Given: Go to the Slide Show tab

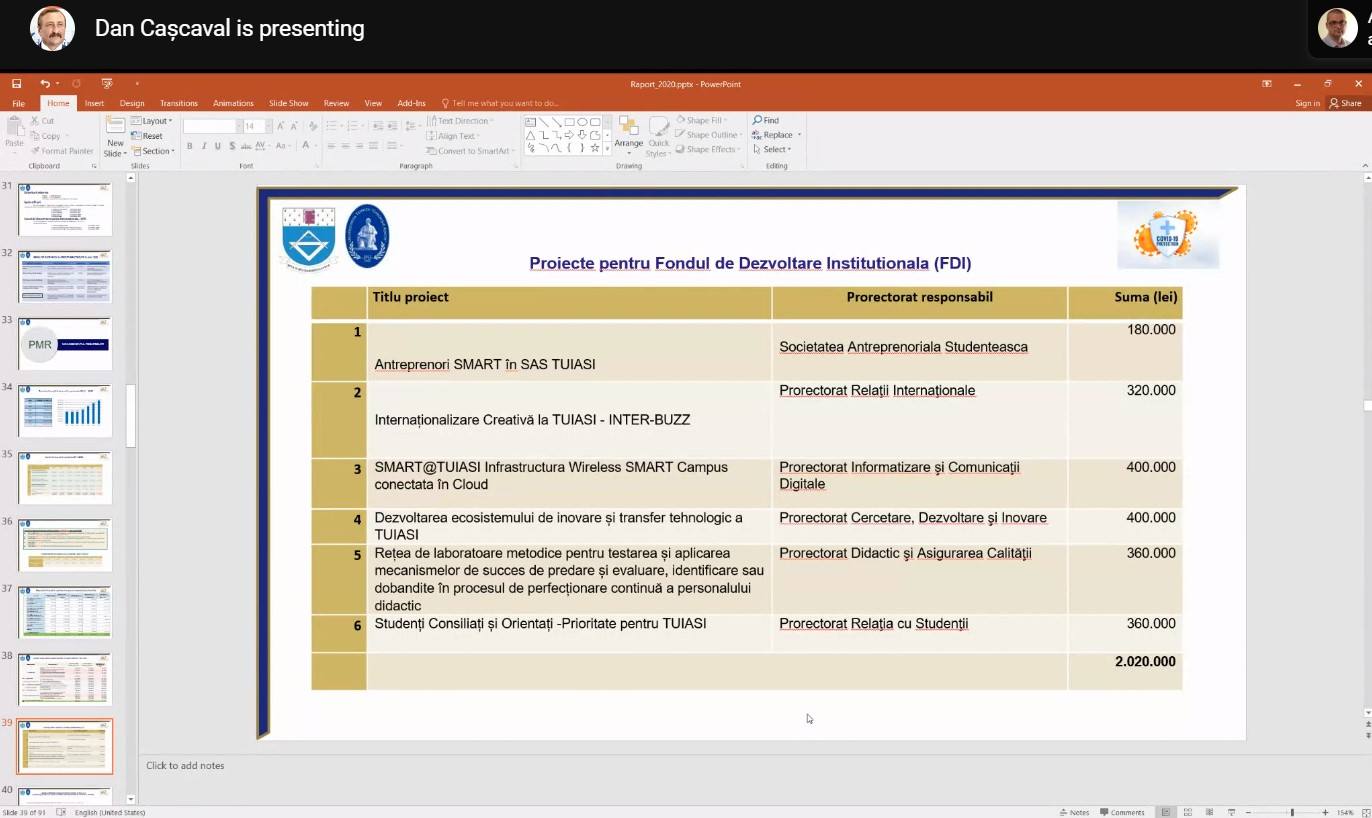Looking at the screenshot, I should (x=289, y=103).
